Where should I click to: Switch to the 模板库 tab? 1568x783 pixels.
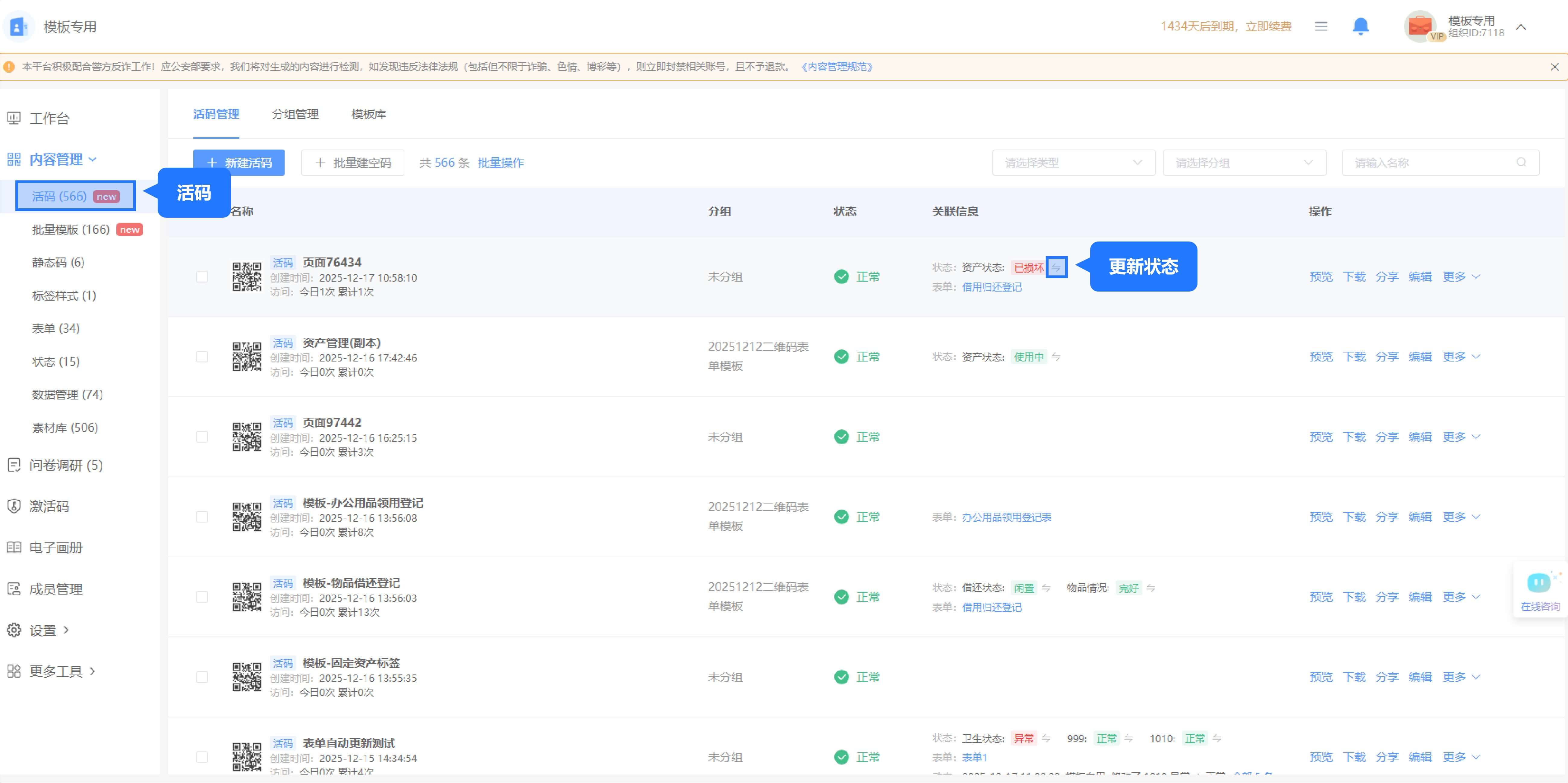click(368, 114)
